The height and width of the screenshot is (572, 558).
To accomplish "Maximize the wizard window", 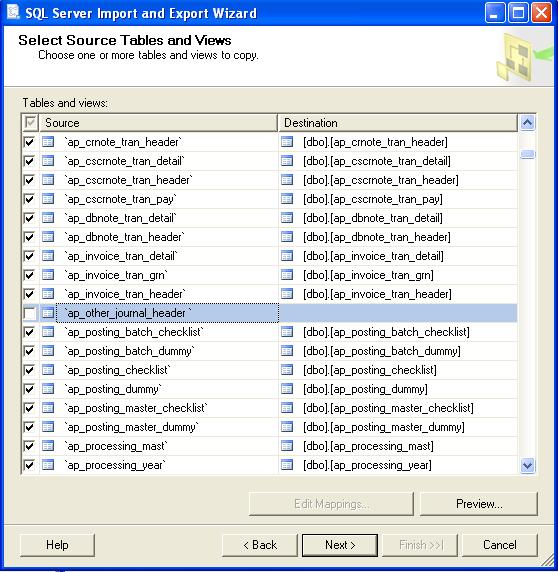I will click(x=518, y=13).
